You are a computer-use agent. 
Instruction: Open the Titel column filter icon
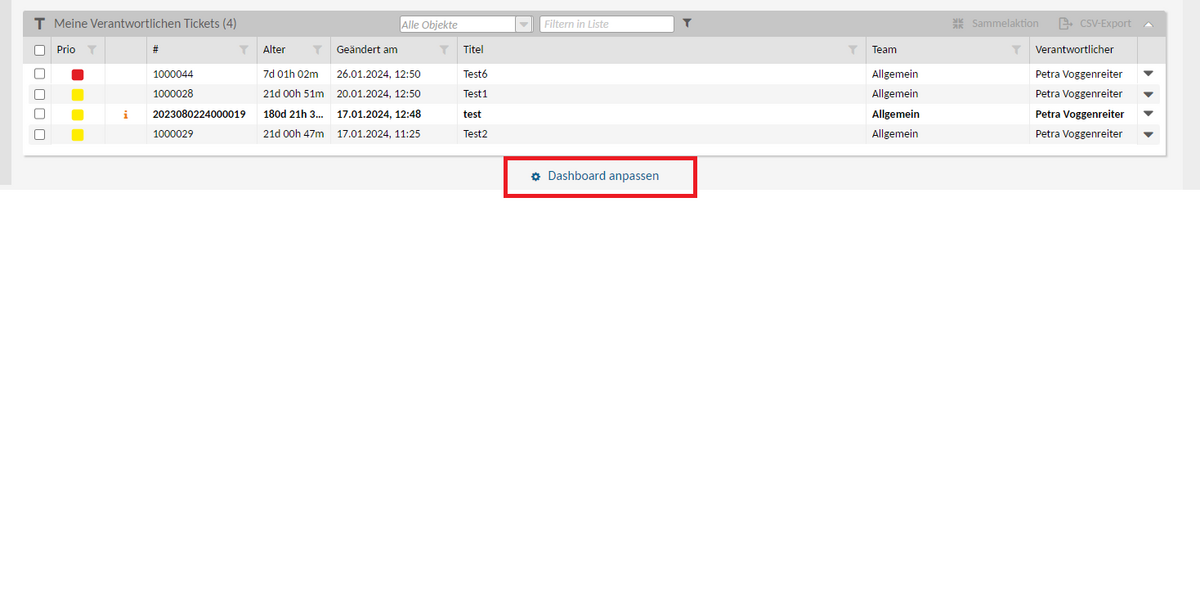852,50
